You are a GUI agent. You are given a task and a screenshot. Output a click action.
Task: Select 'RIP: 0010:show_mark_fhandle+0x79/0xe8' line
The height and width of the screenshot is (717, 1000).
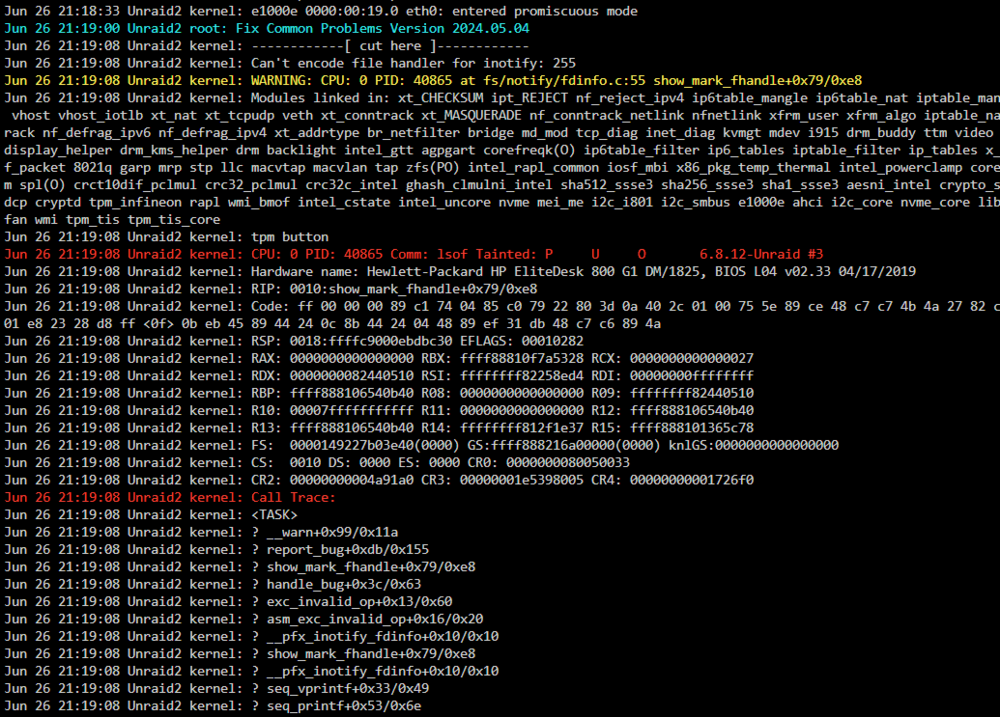point(270,288)
